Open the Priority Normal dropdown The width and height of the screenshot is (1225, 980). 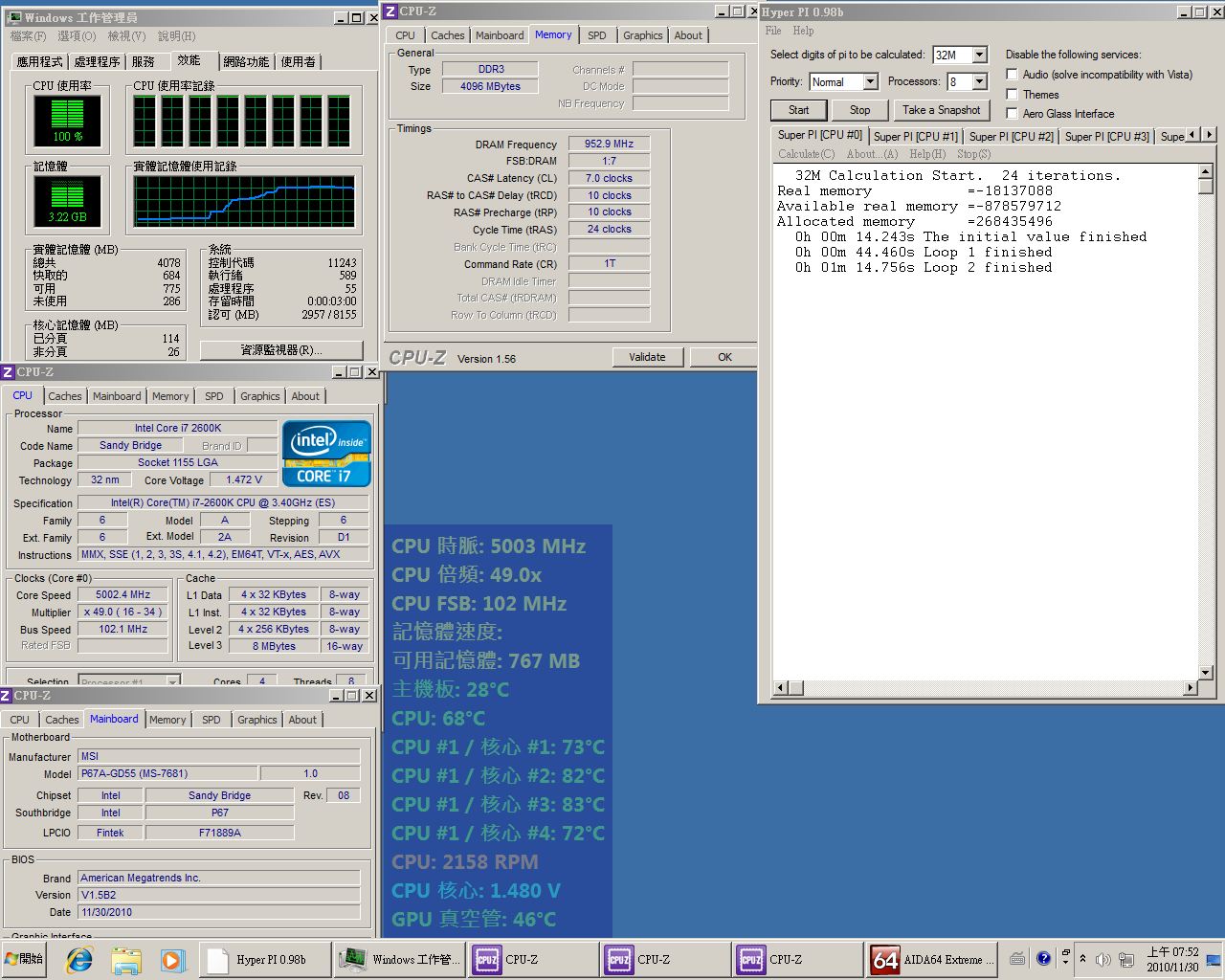pos(870,82)
